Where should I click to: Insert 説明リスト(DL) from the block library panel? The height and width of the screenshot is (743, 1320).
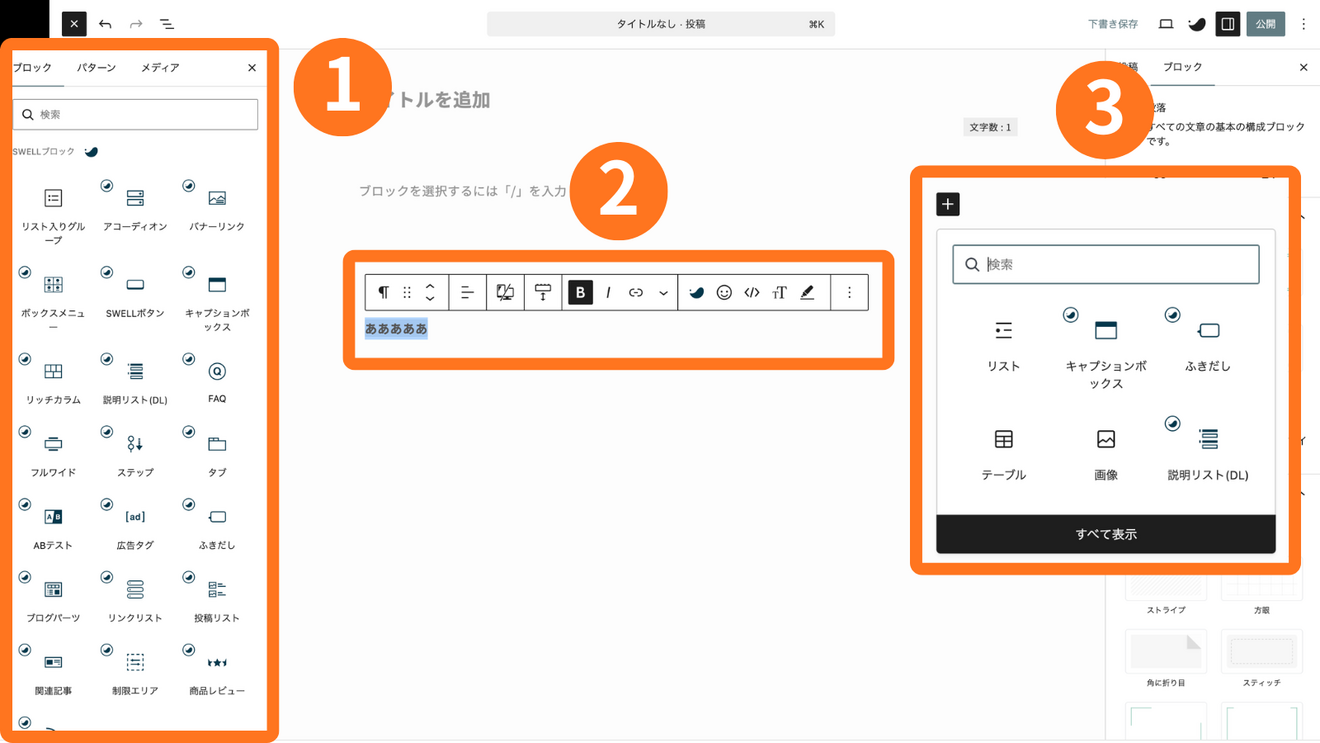(135, 381)
